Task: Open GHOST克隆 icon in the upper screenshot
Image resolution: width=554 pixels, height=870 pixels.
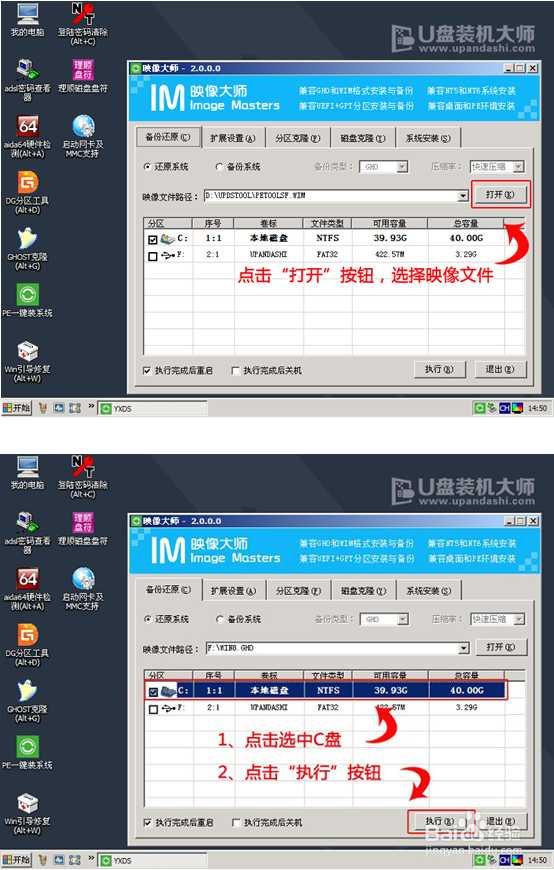Action: (x=27, y=249)
